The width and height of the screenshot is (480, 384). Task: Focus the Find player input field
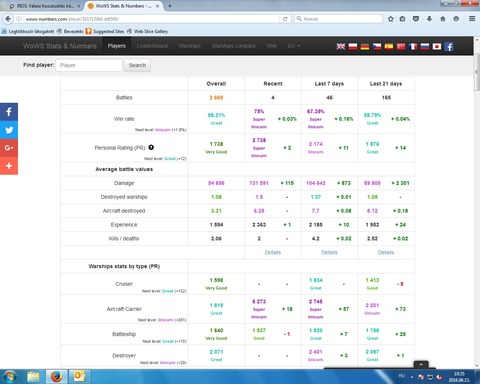(x=89, y=65)
